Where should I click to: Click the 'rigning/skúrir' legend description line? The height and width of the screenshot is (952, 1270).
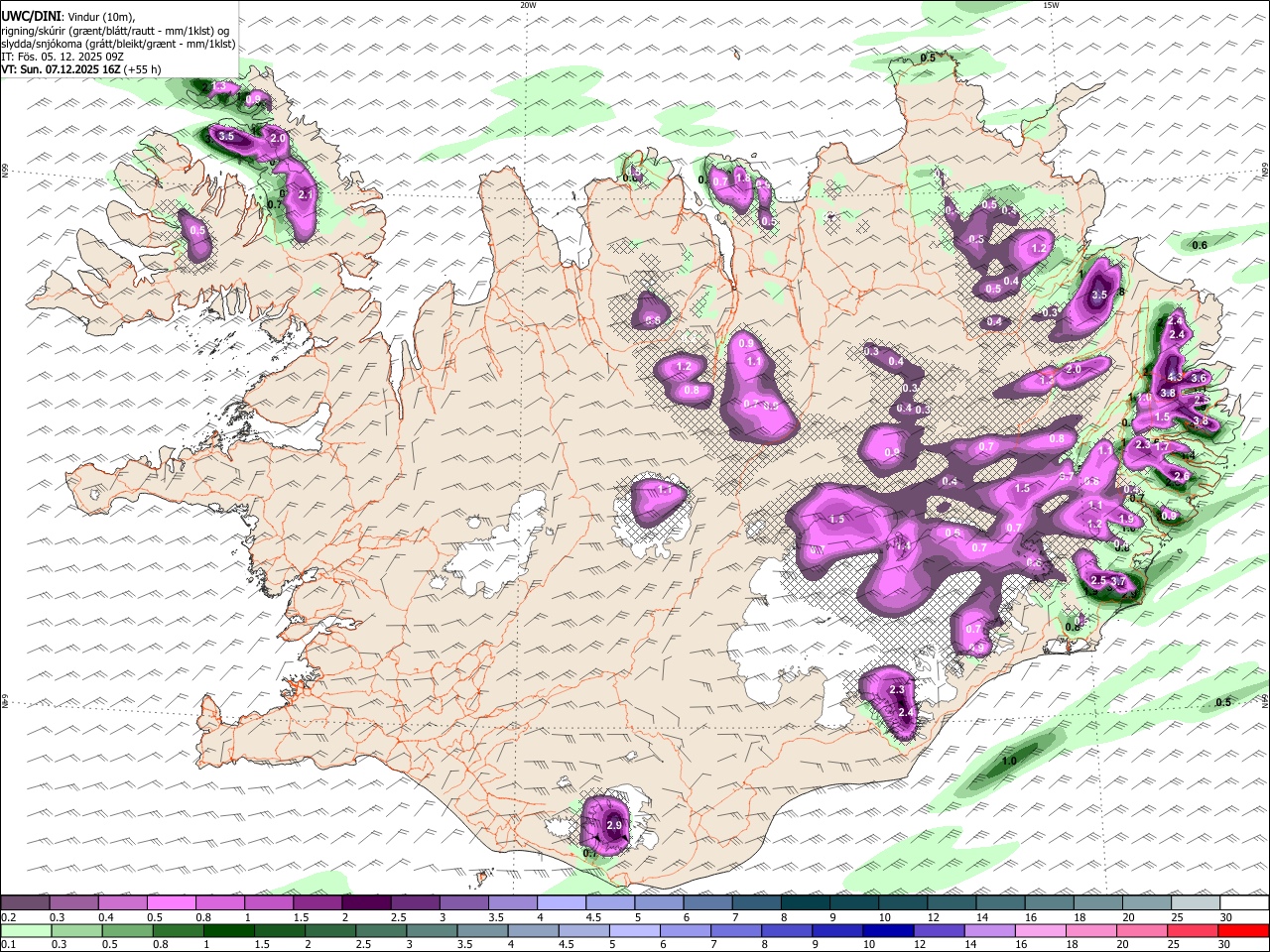tap(116, 31)
